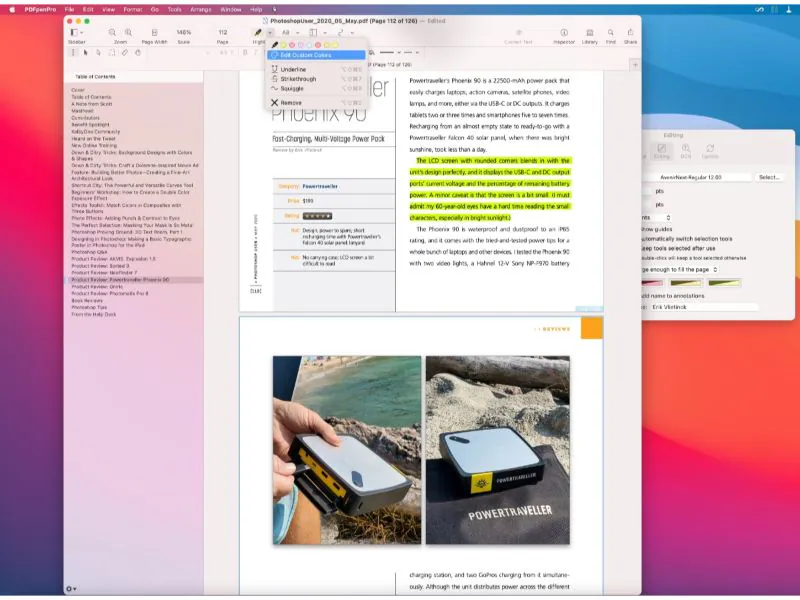The height and width of the screenshot is (600, 800).
Task: Click the Find magnifier icon
Action: pos(611,32)
